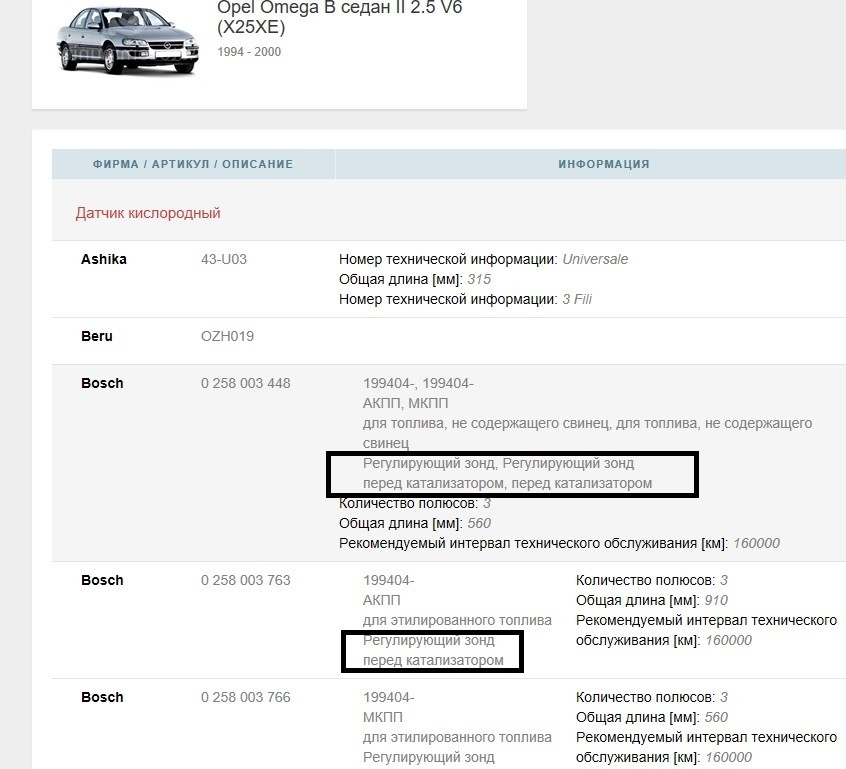This screenshot has width=846, height=769.
Task: Select Ashika total length value 315
Action: click(x=479, y=279)
